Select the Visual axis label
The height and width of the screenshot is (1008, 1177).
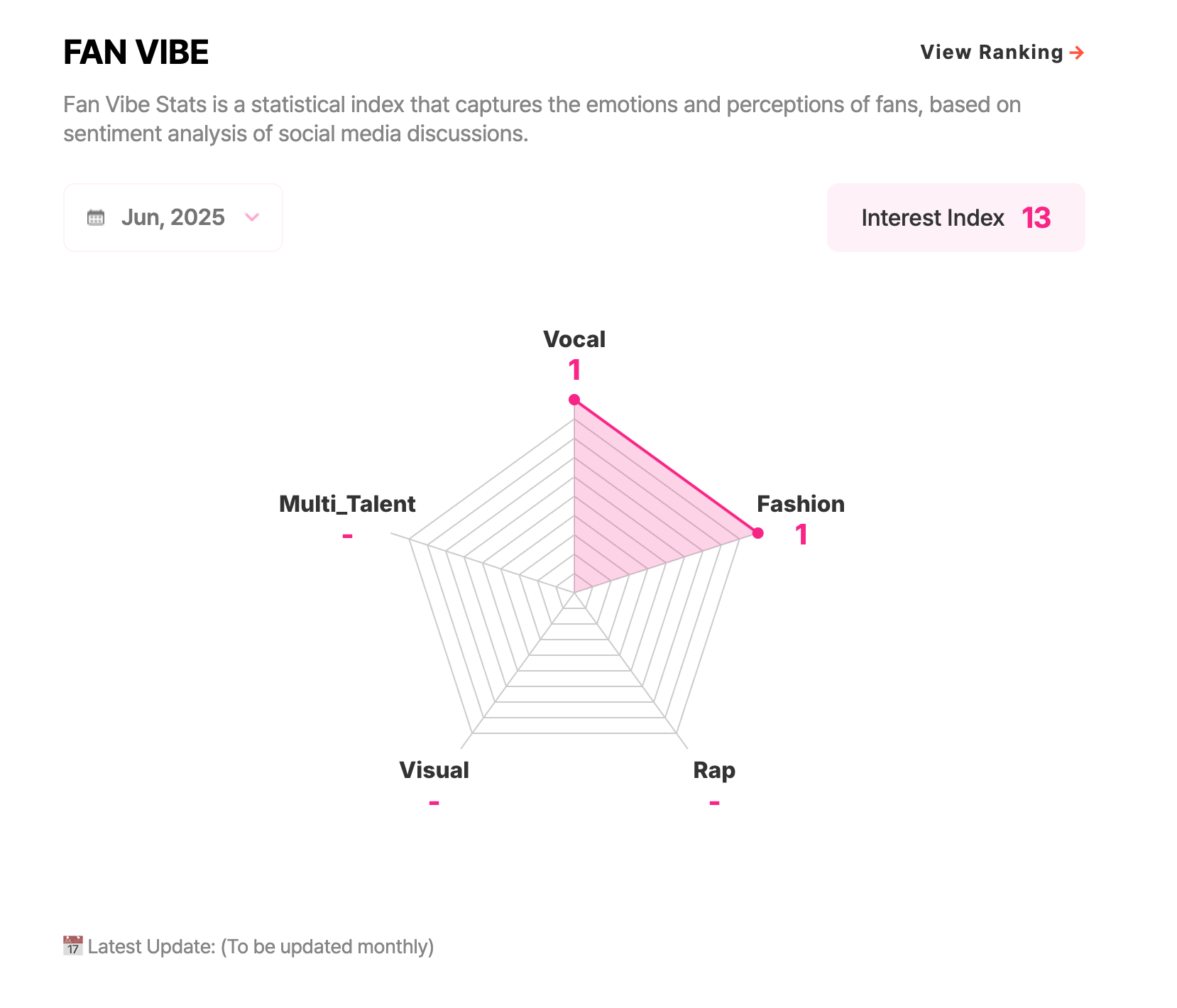434,770
